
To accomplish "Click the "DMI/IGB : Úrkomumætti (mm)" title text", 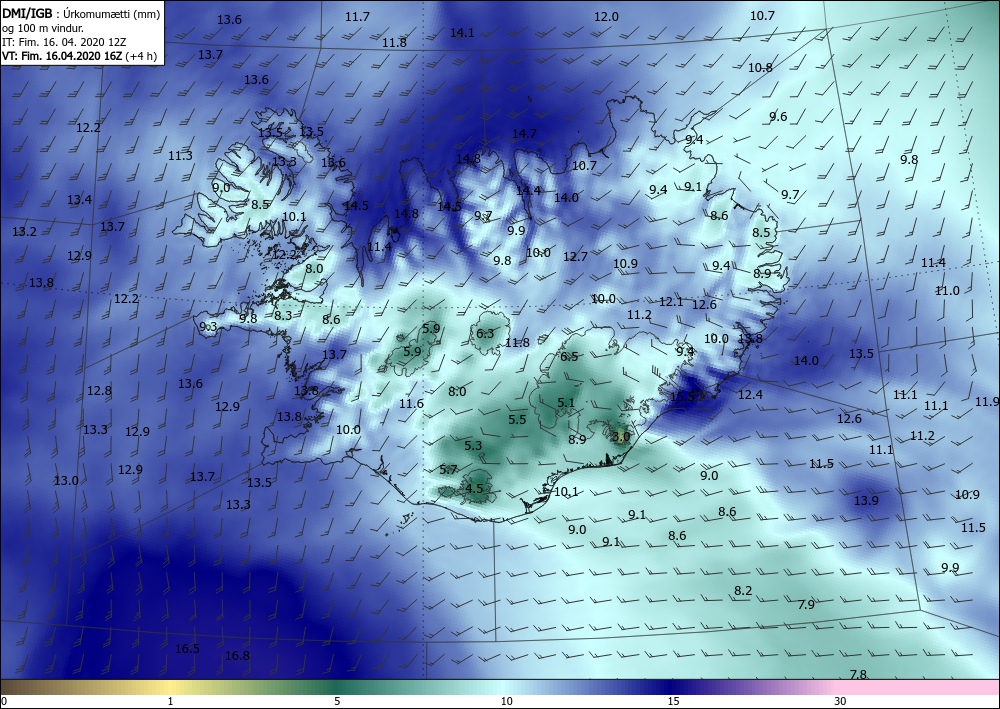I will [x=81, y=13].
